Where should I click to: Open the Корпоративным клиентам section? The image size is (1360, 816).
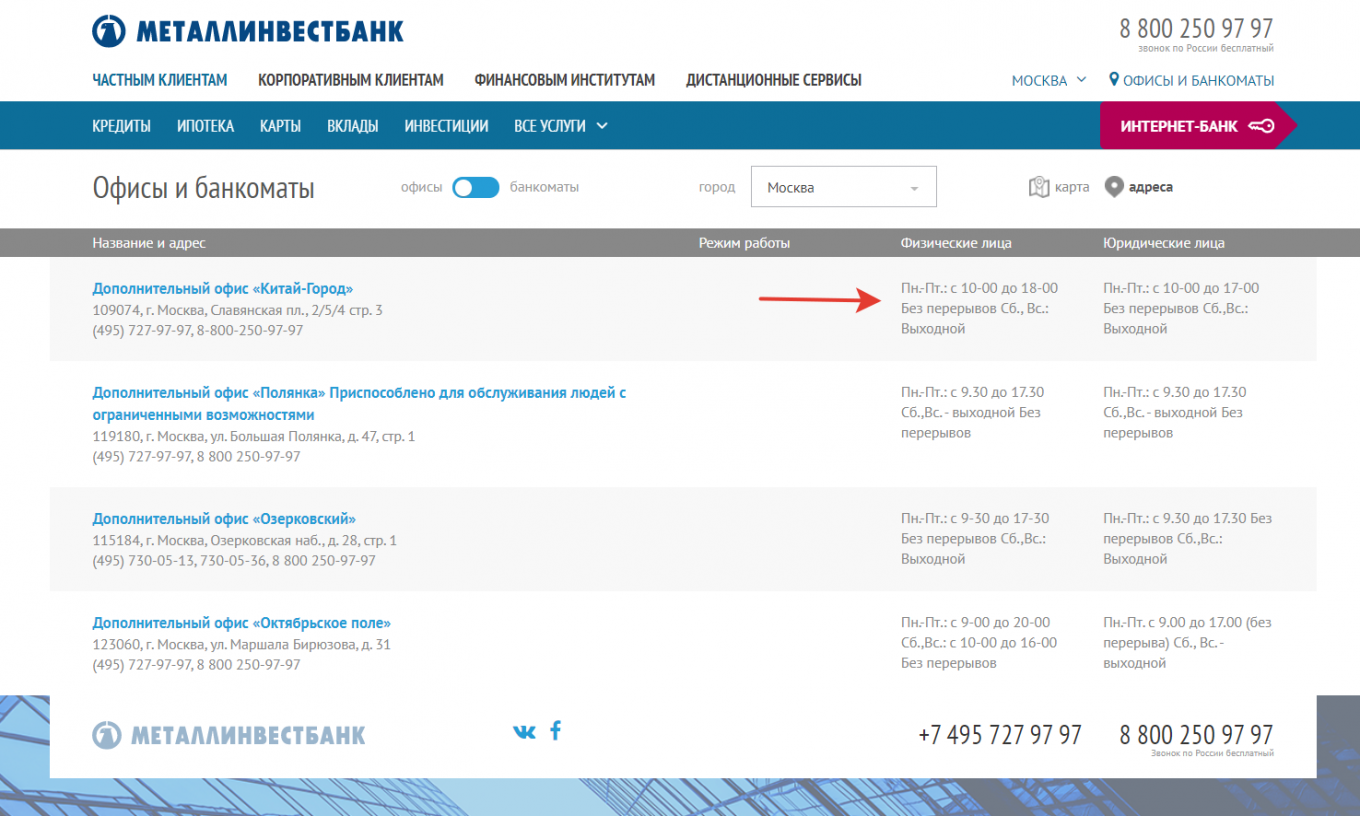click(x=351, y=80)
